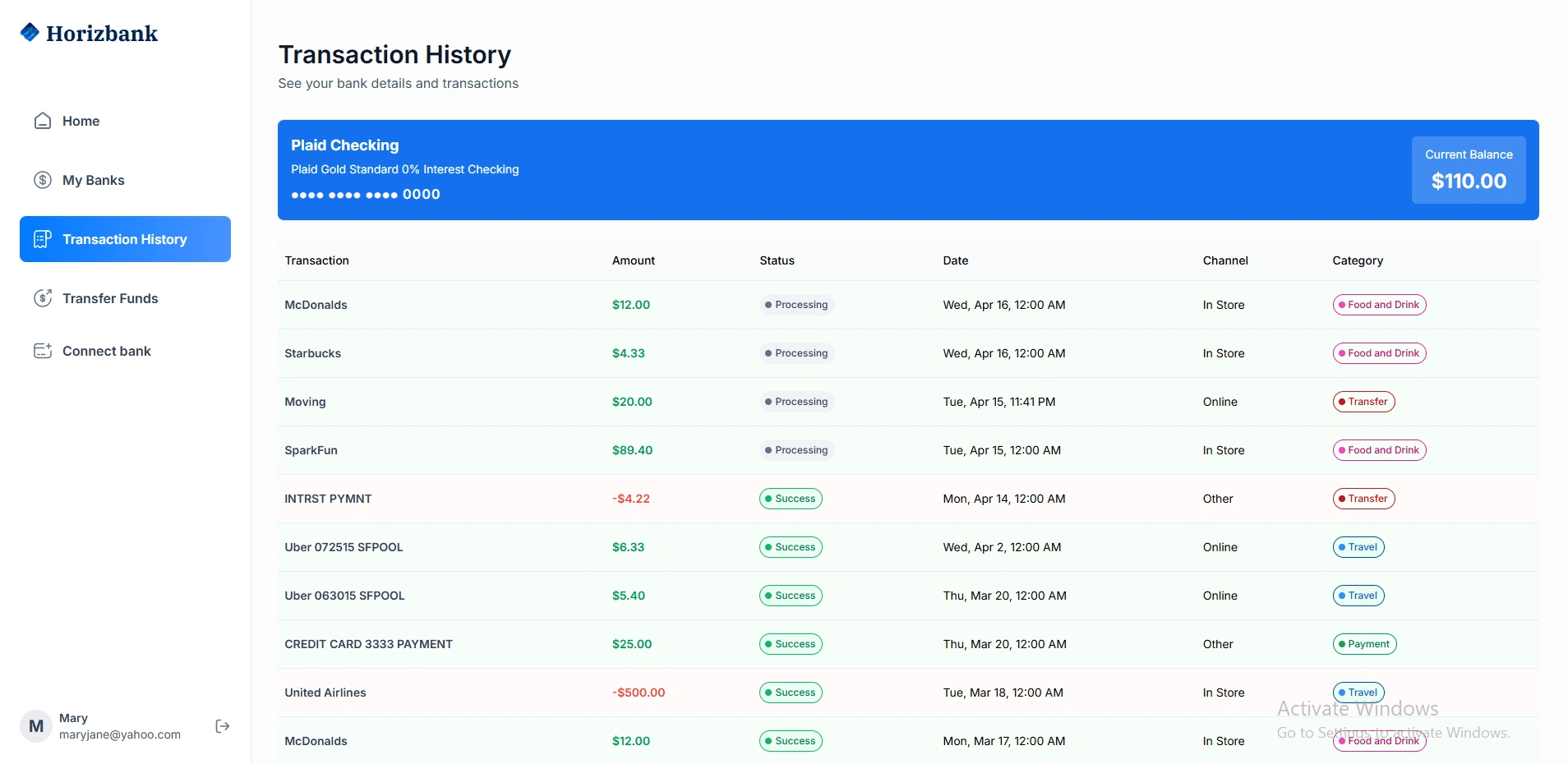The image size is (1568, 764).
Task: Select Uber 063015 SFPOOL transaction
Action: [344, 596]
